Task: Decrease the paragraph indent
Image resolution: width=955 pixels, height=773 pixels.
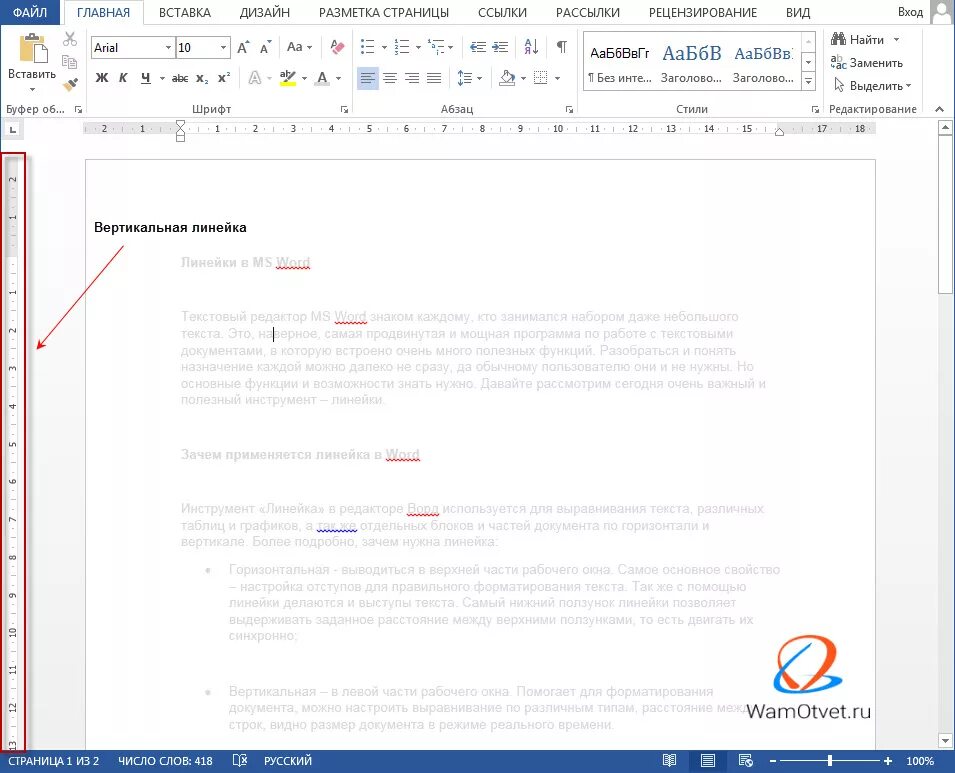Action: pos(478,47)
